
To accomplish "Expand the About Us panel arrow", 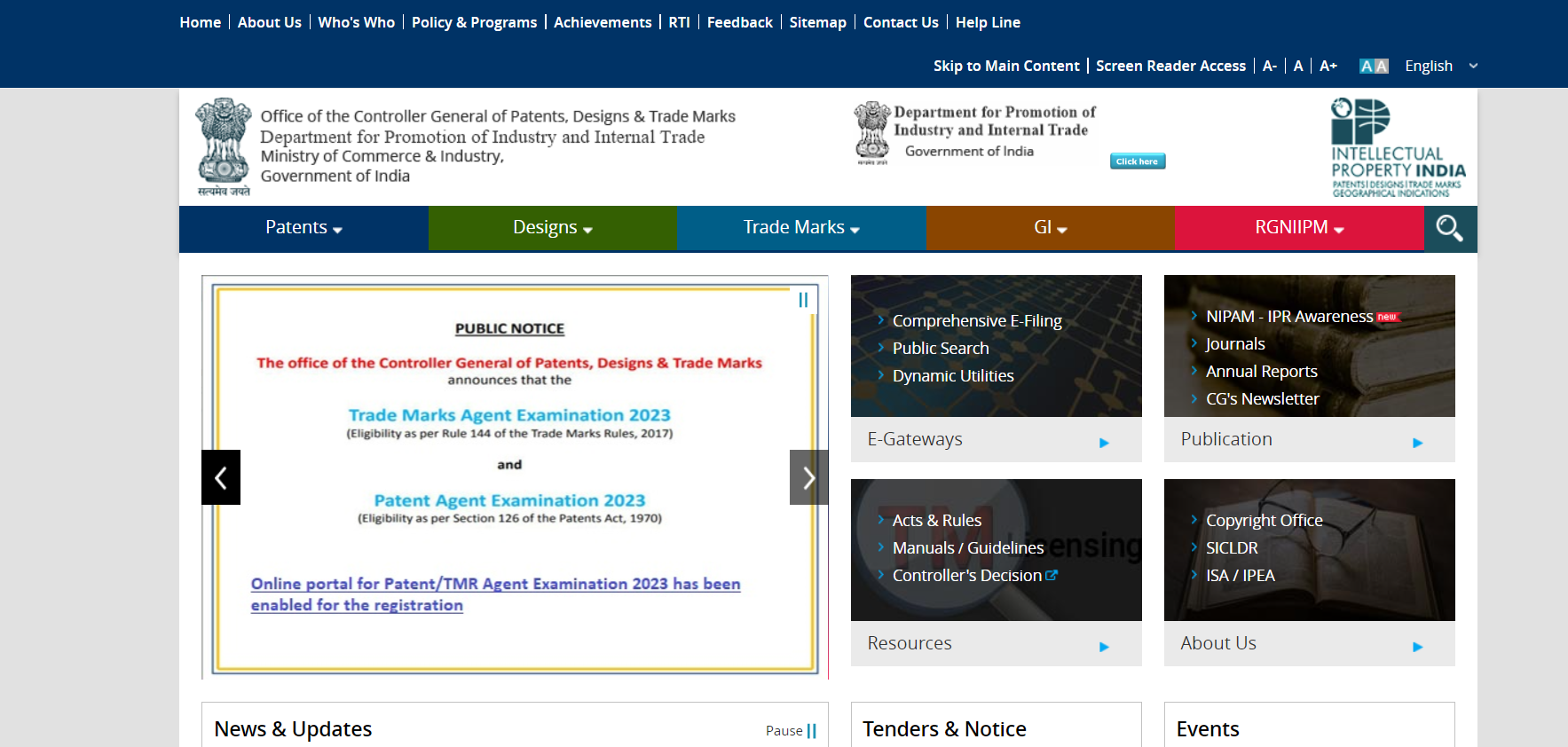I will (1417, 647).
